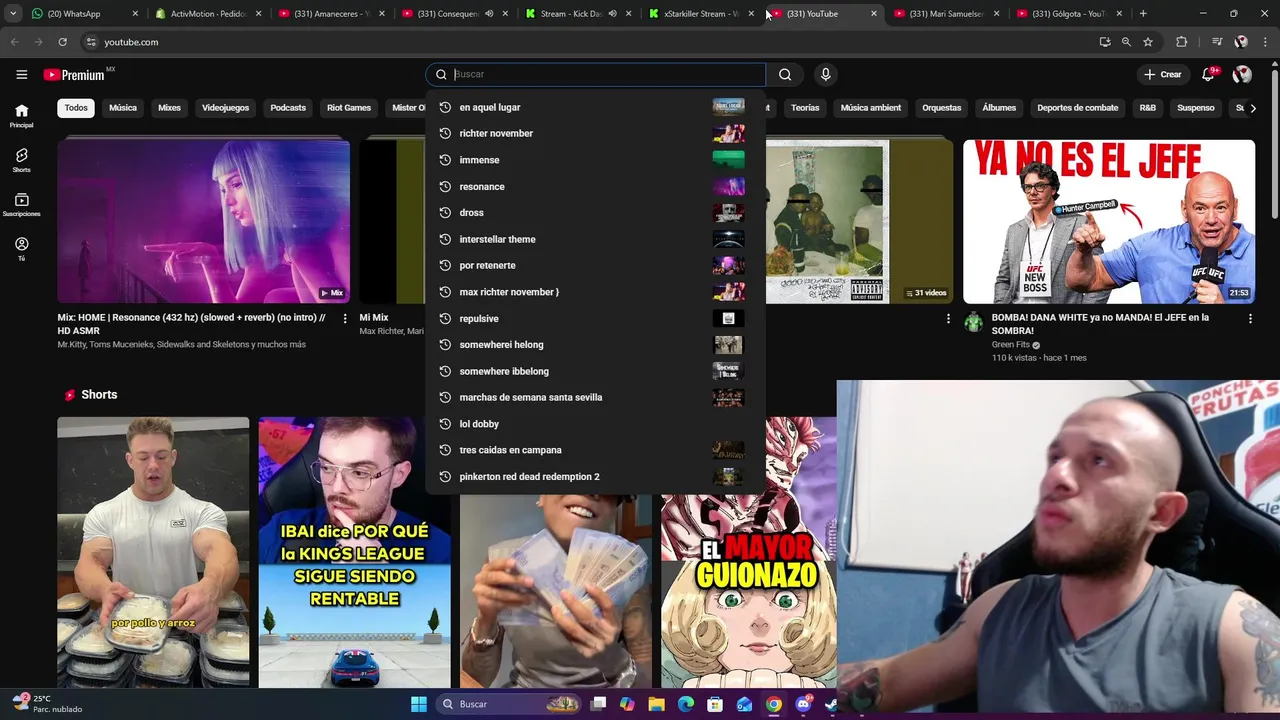This screenshot has width=1280, height=720.
Task: Choose 'en aquel lugar' search suggestion
Action: point(595,107)
